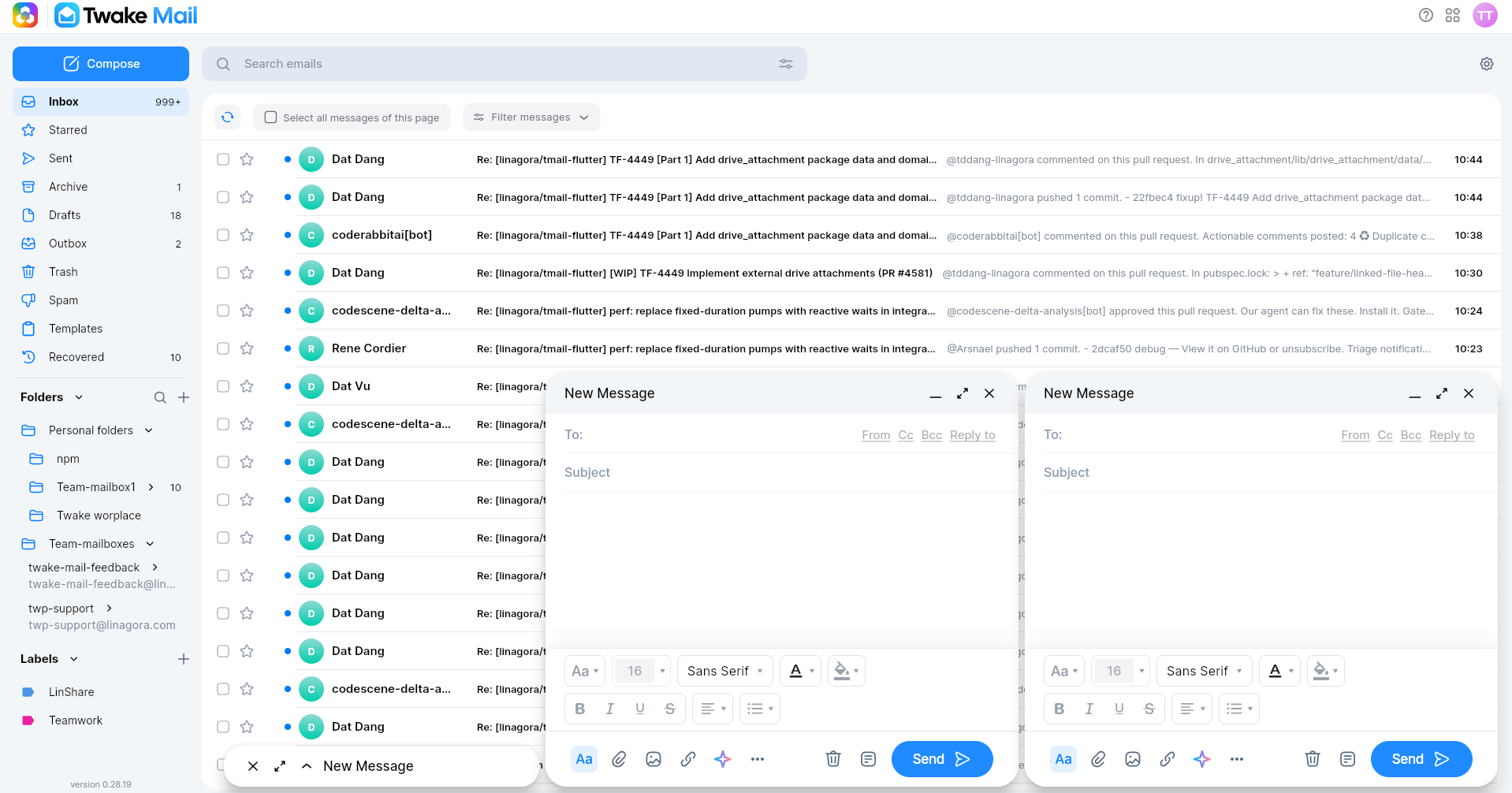Viewport: 1512px width, 793px height.
Task: Open background highlight color in left composer
Action: tap(847, 671)
